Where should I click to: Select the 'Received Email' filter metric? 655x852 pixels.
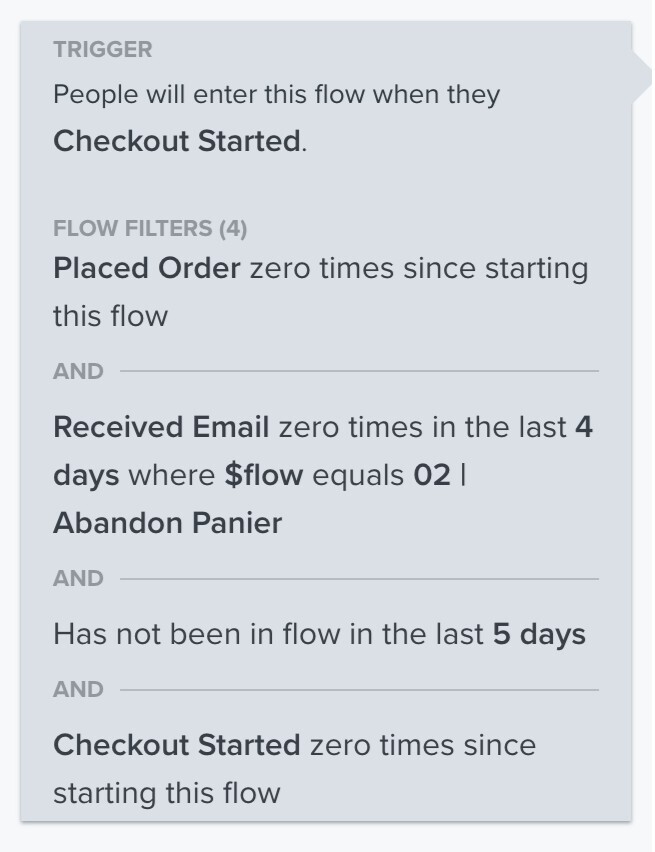pyautogui.click(x=161, y=427)
